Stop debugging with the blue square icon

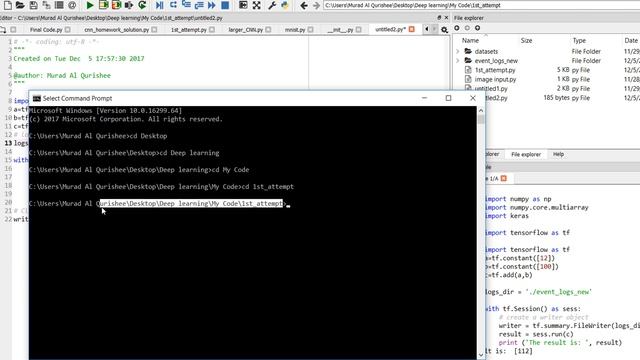(x=225, y=5)
